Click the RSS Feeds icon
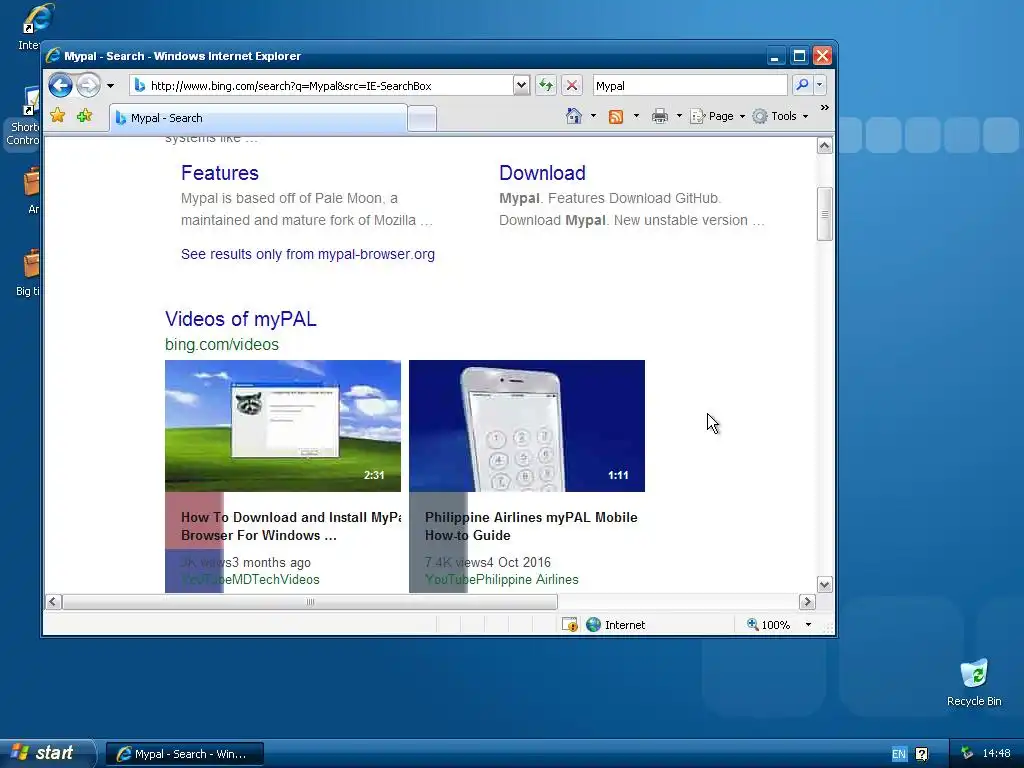The width and height of the screenshot is (1024, 768). (615, 116)
